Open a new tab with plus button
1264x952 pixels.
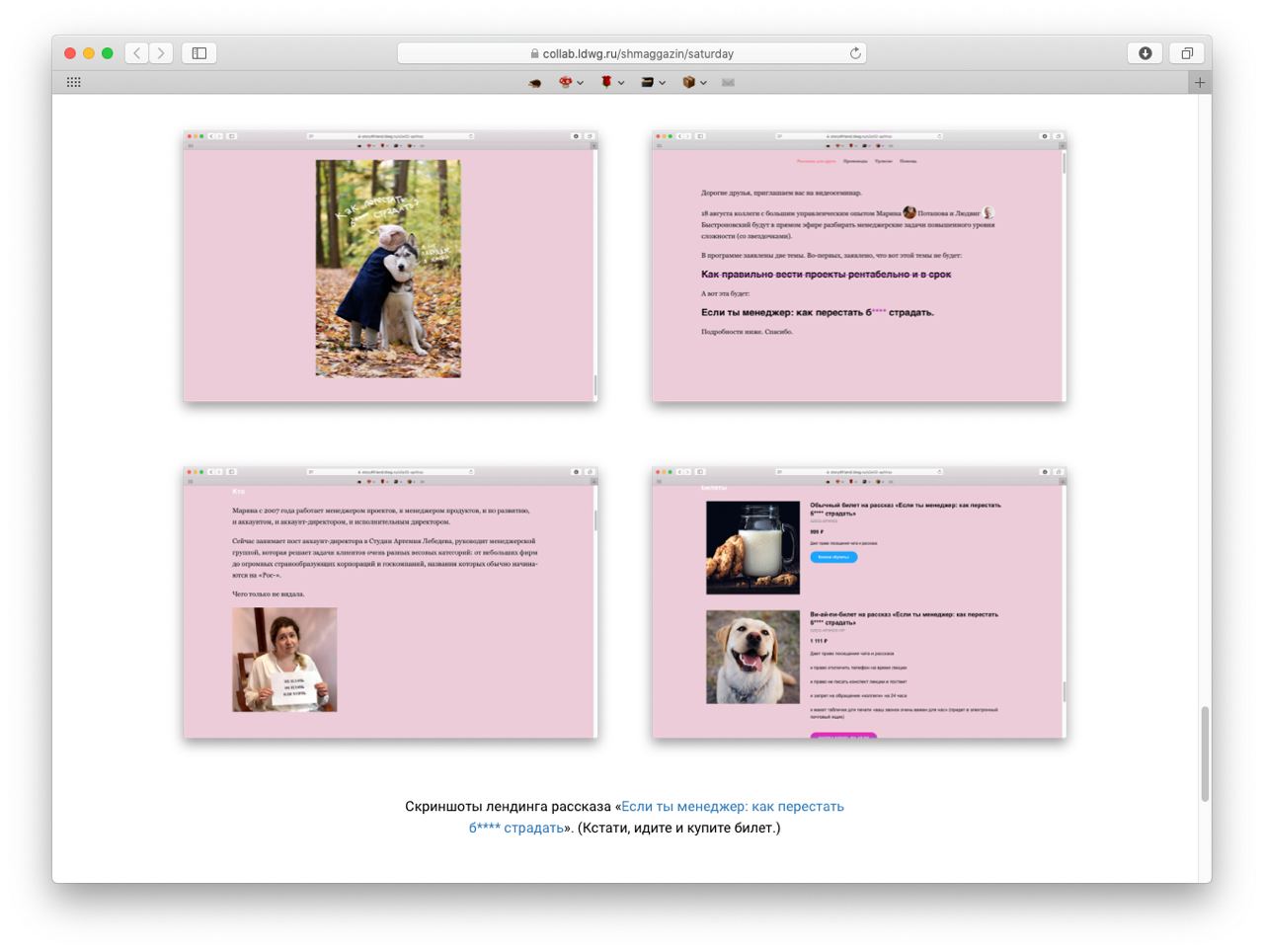coord(1200,83)
